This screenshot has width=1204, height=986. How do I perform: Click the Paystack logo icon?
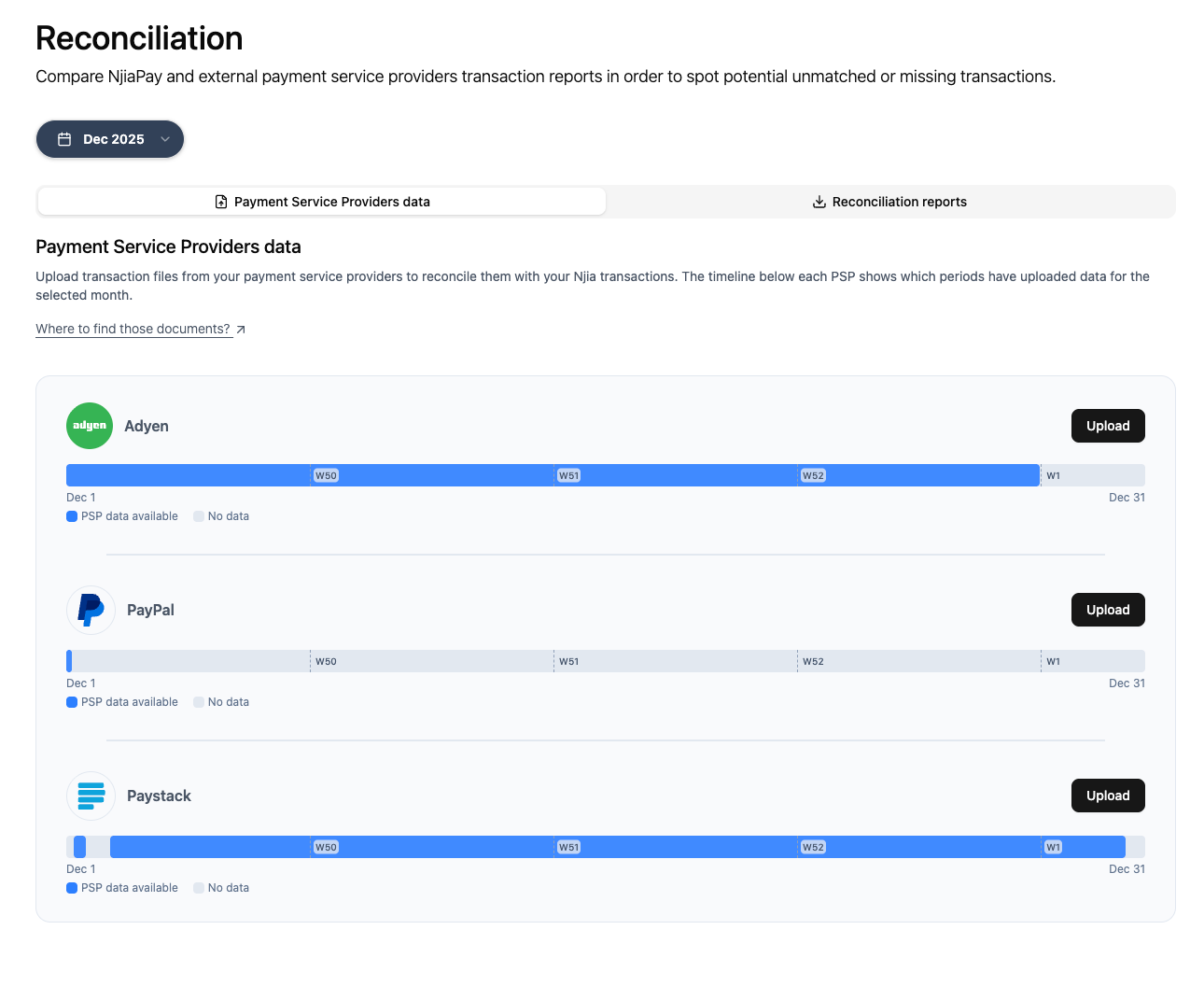click(x=90, y=795)
